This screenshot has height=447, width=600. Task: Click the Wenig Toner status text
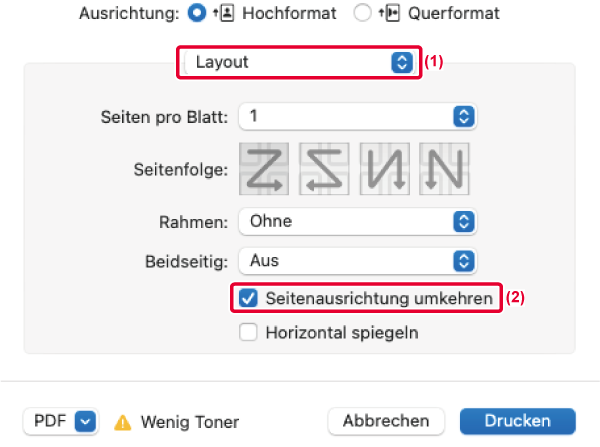pyautogui.click(x=189, y=422)
